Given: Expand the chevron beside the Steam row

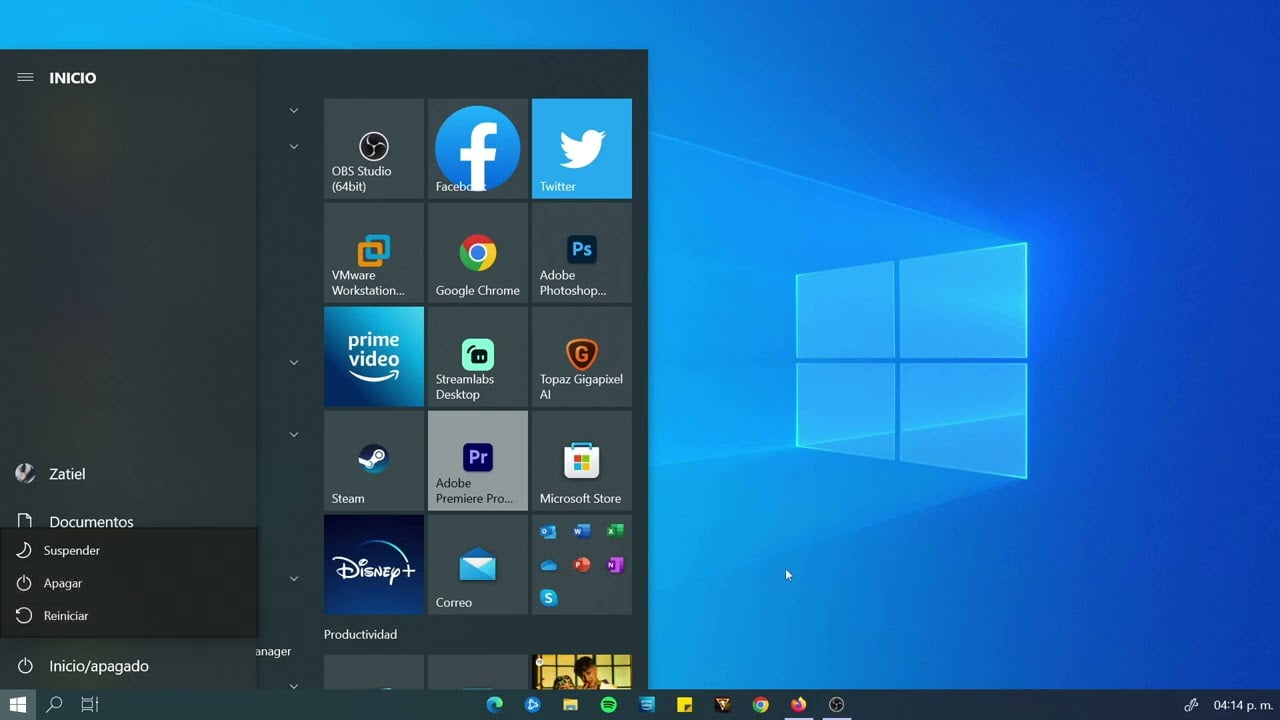Looking at the screenshot, I should [294, 434].
